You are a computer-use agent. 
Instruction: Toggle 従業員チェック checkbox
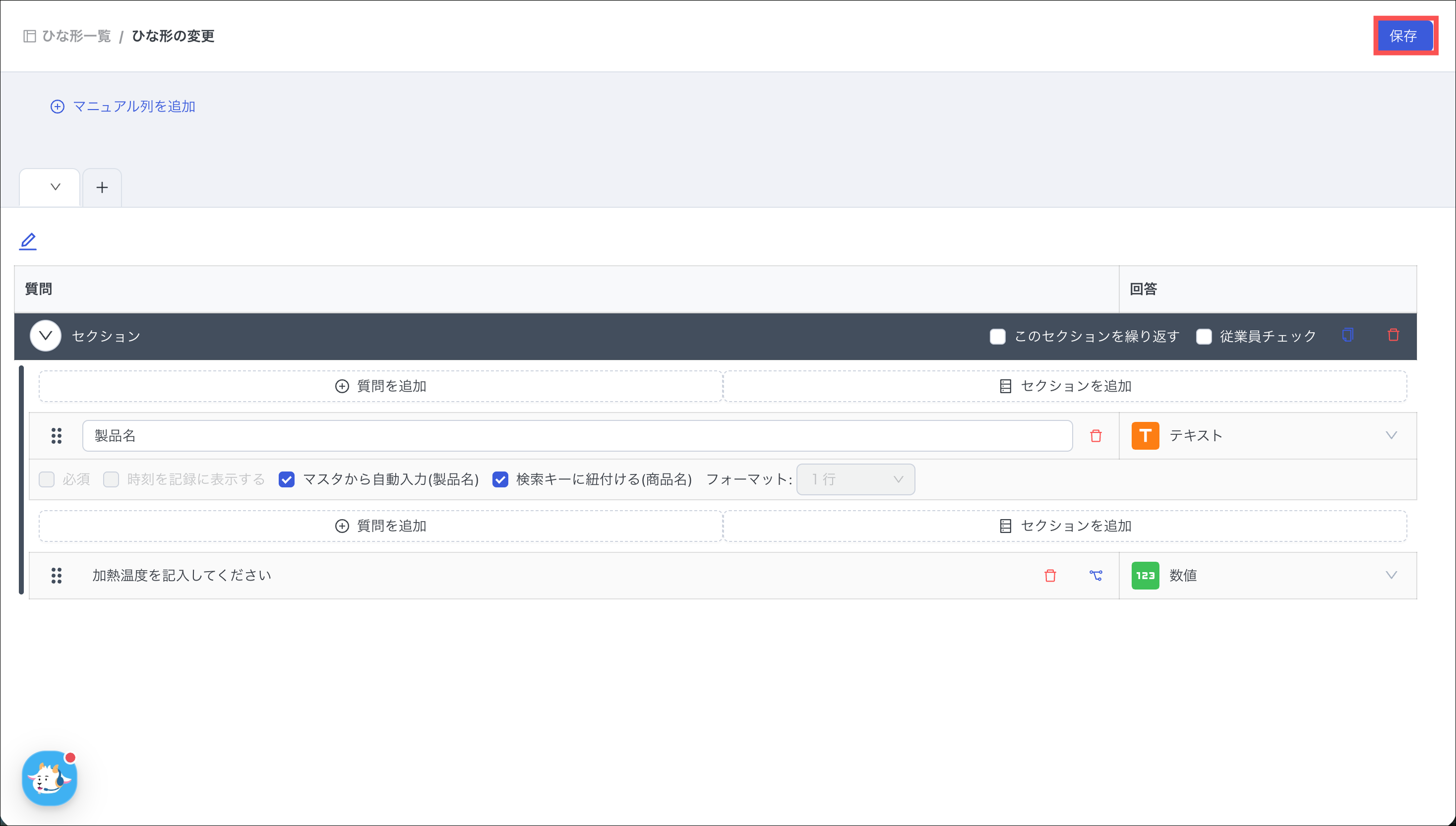coord(1204,337)
